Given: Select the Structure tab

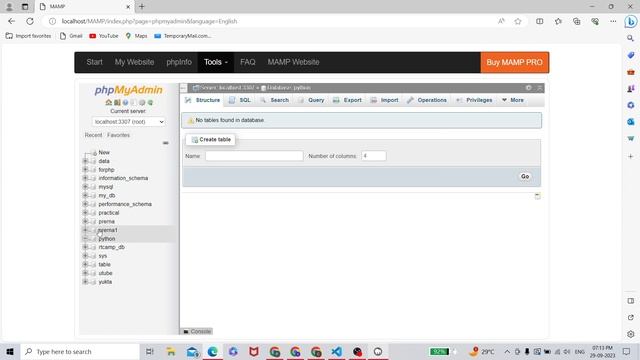Looking at the screenshot, I should [x=202, y=100].
